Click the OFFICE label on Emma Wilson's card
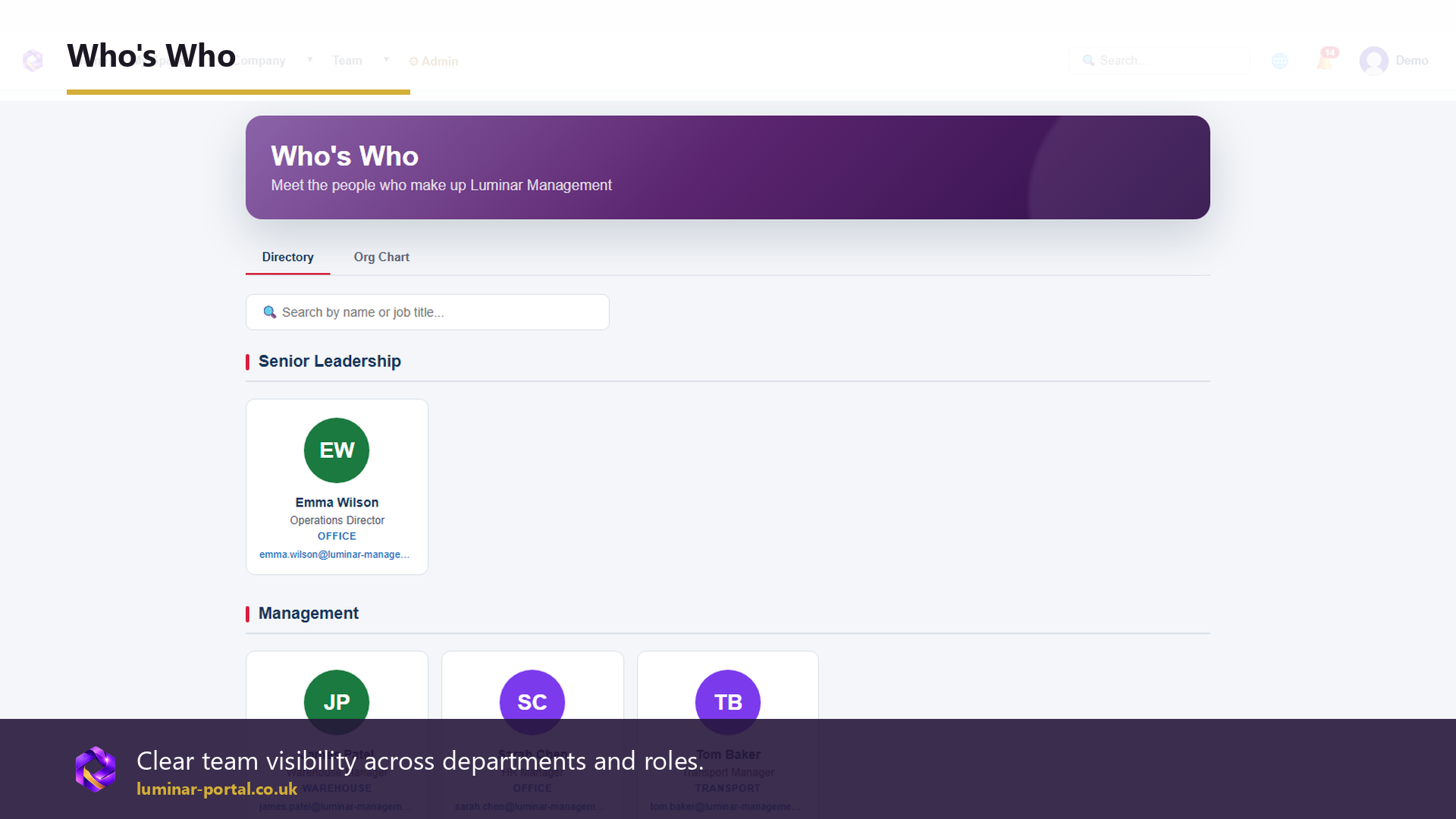Screen dimensions: 1456x819 pos(337,536)
